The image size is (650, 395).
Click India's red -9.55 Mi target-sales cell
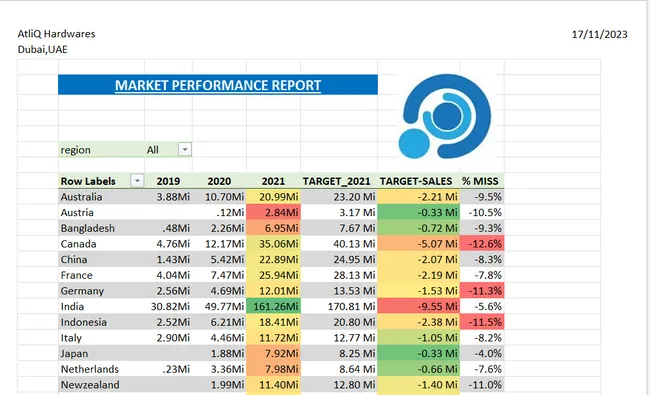pos(419,306)
